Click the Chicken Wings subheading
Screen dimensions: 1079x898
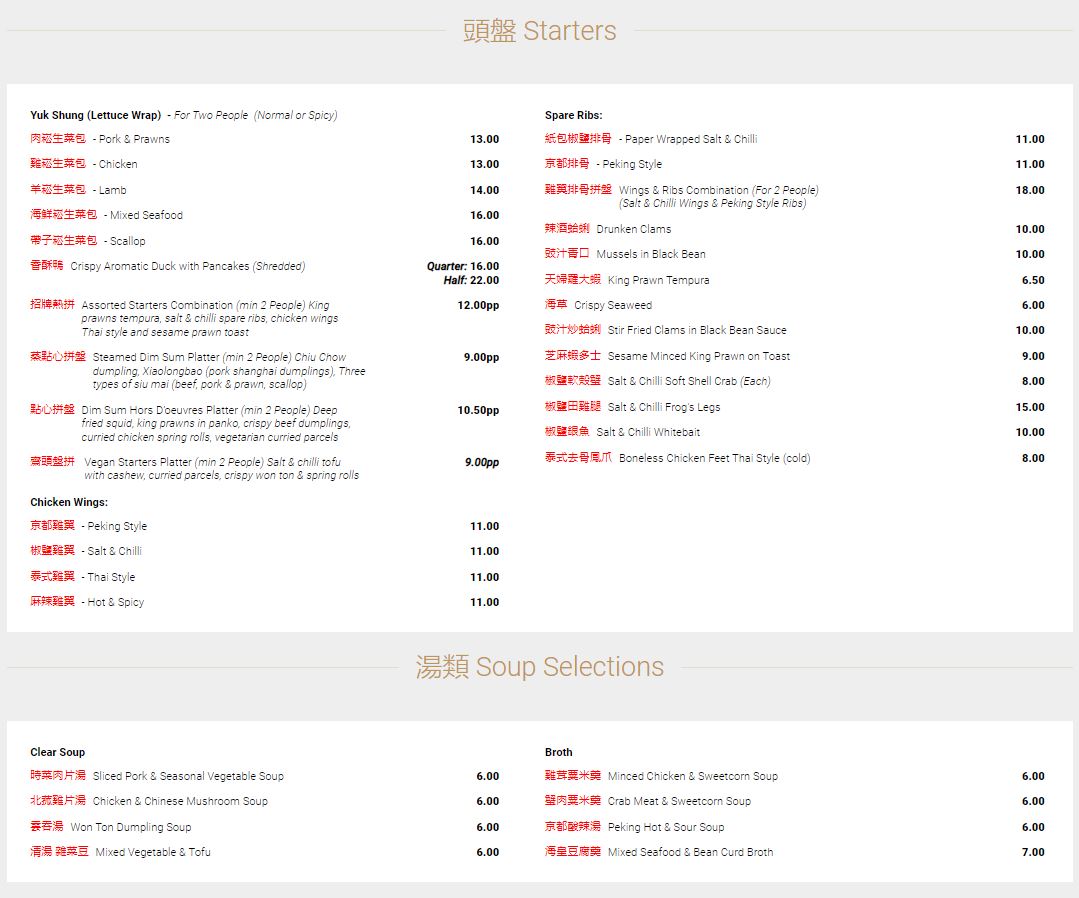69,502
